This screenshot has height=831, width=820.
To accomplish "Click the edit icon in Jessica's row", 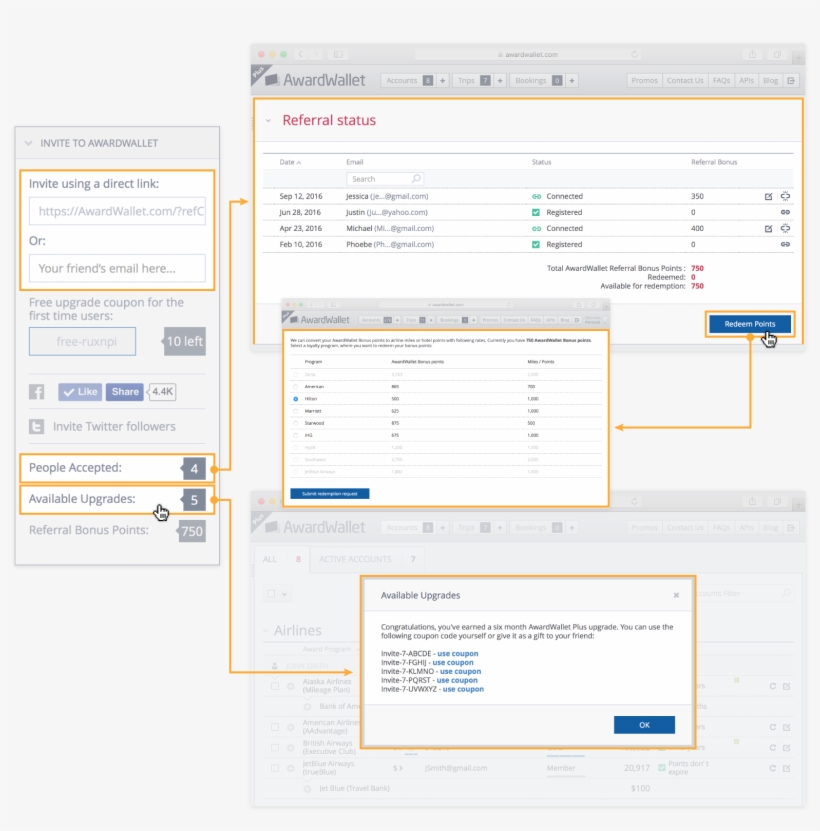I will point(768,197).
